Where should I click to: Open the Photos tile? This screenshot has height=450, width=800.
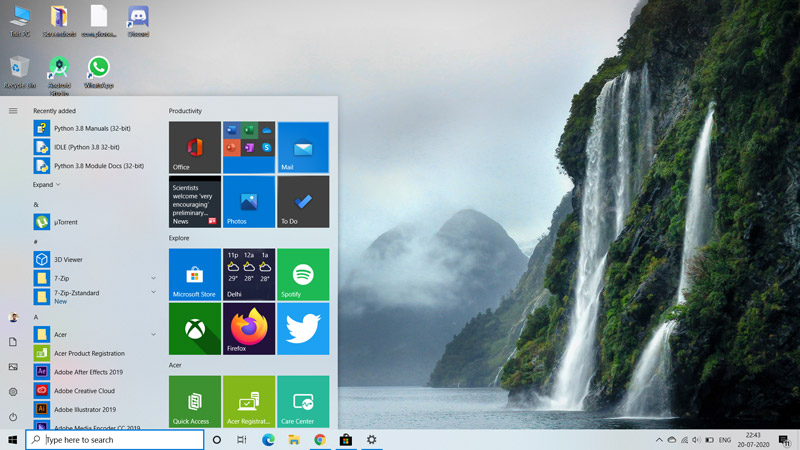[x=249, y=202]
